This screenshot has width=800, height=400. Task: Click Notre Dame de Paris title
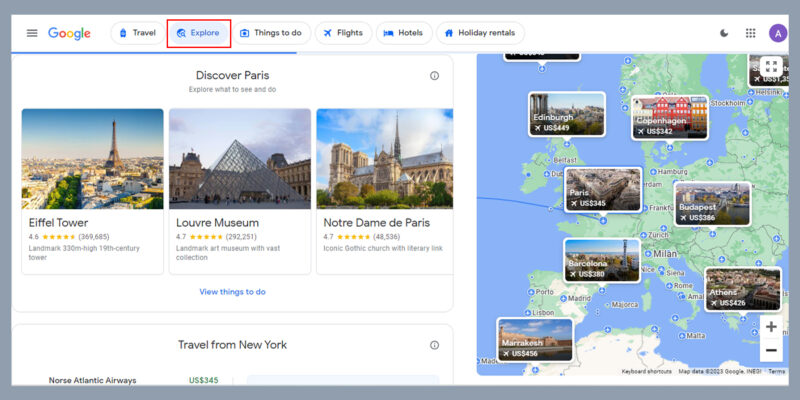pos(377,223)
